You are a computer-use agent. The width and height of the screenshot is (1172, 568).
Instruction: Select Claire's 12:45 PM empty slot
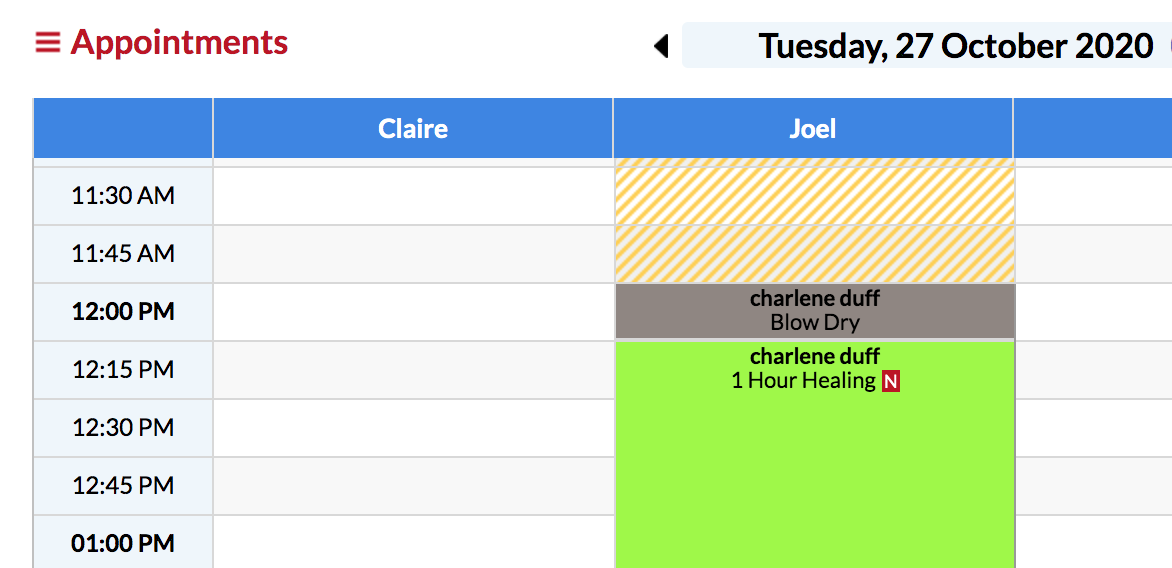413,486
